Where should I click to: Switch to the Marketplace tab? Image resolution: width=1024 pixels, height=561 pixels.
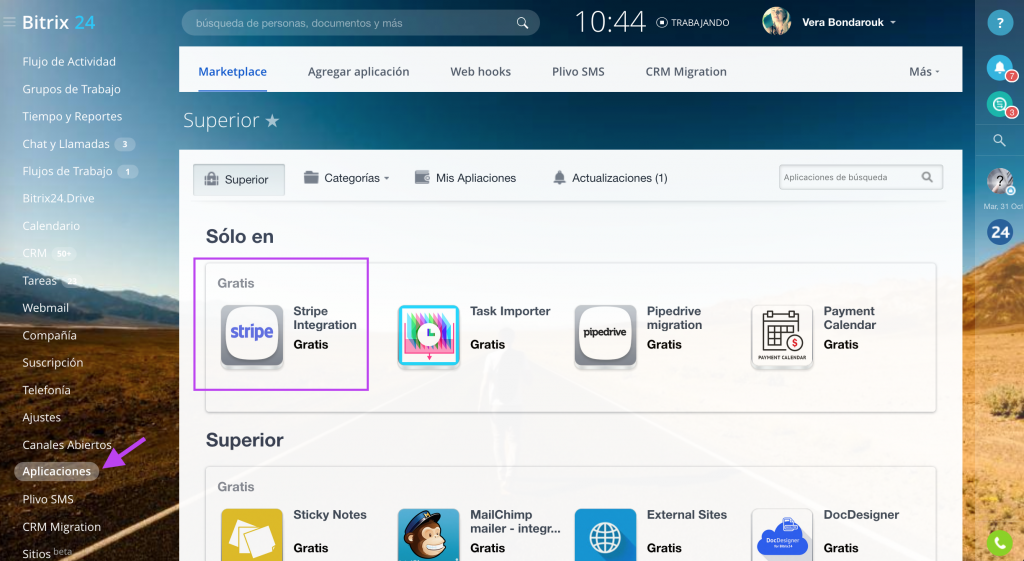tap(232, 72)
